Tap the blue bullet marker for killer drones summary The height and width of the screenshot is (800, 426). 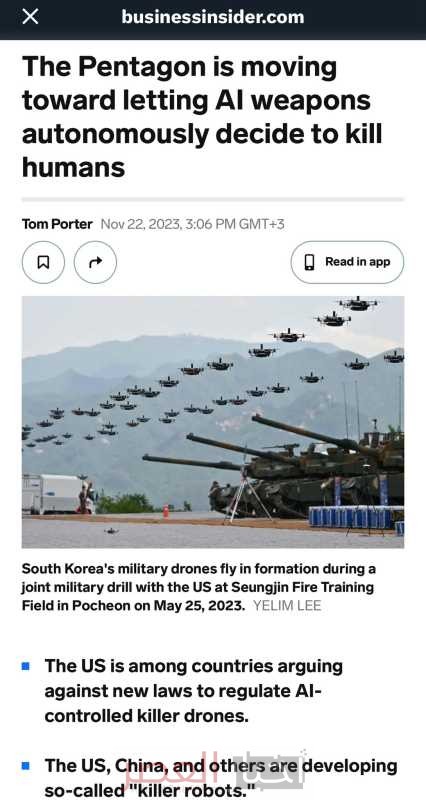[26, 666]
